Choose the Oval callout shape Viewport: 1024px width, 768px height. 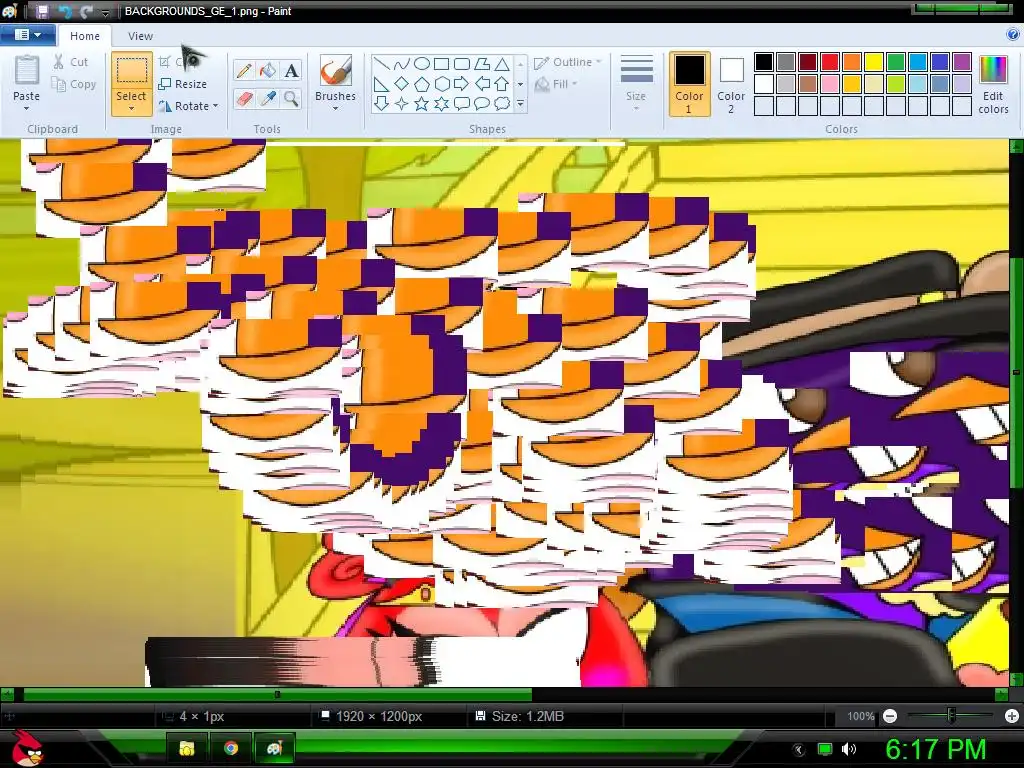(x=482, y=103)
